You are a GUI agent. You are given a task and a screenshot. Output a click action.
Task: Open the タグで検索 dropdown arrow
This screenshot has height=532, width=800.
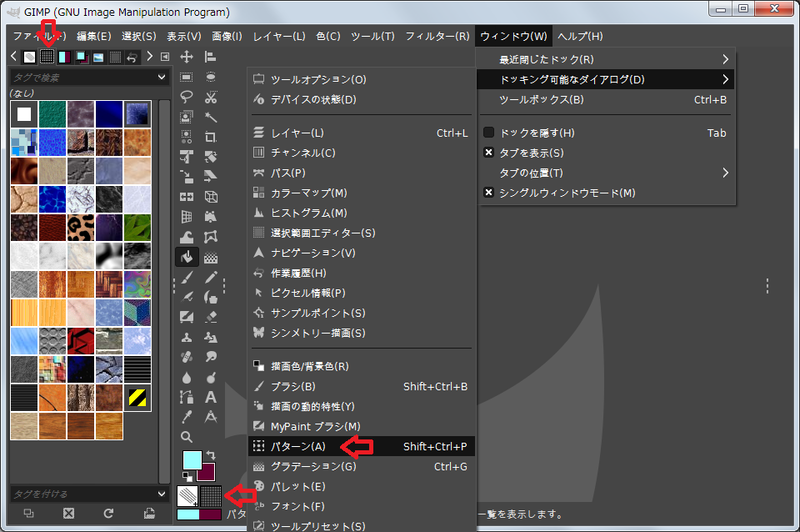point(161,77)
